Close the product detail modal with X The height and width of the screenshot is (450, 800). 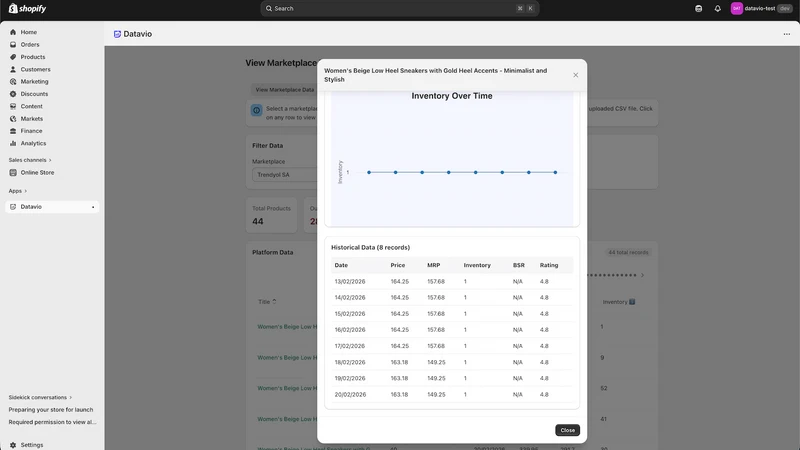[576, 75]
